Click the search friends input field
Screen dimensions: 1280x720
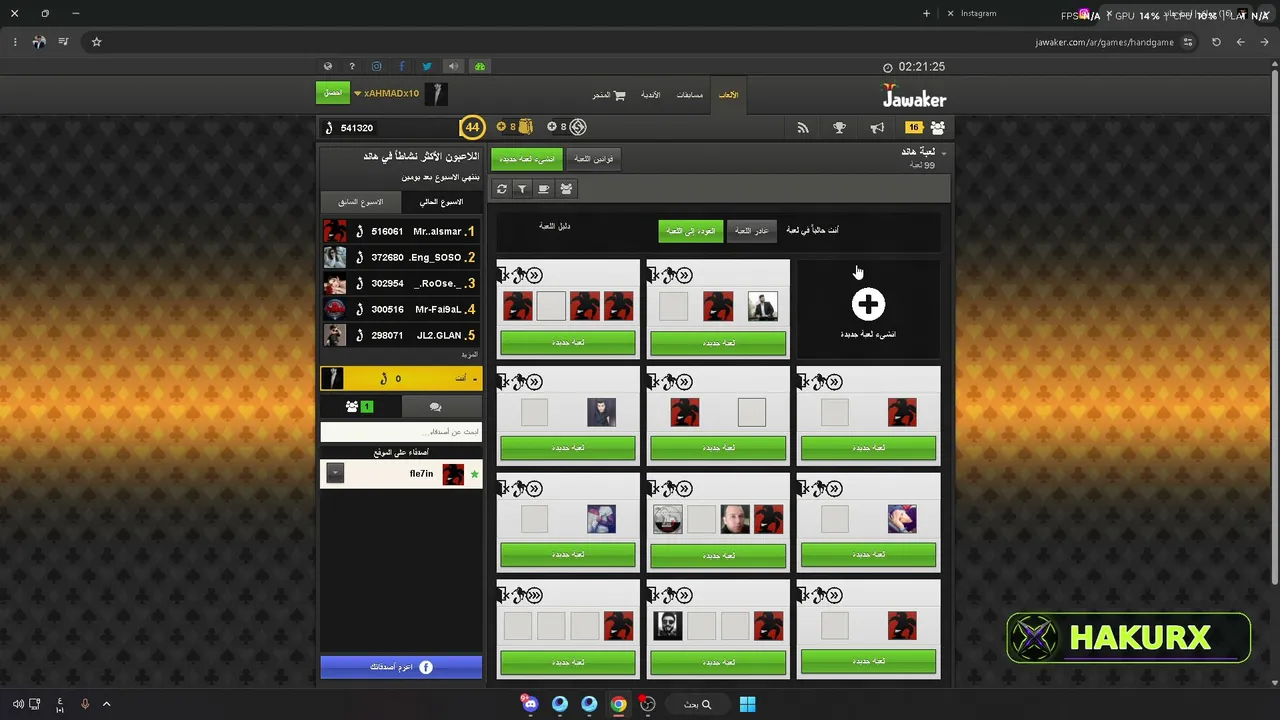pos(401,432)
